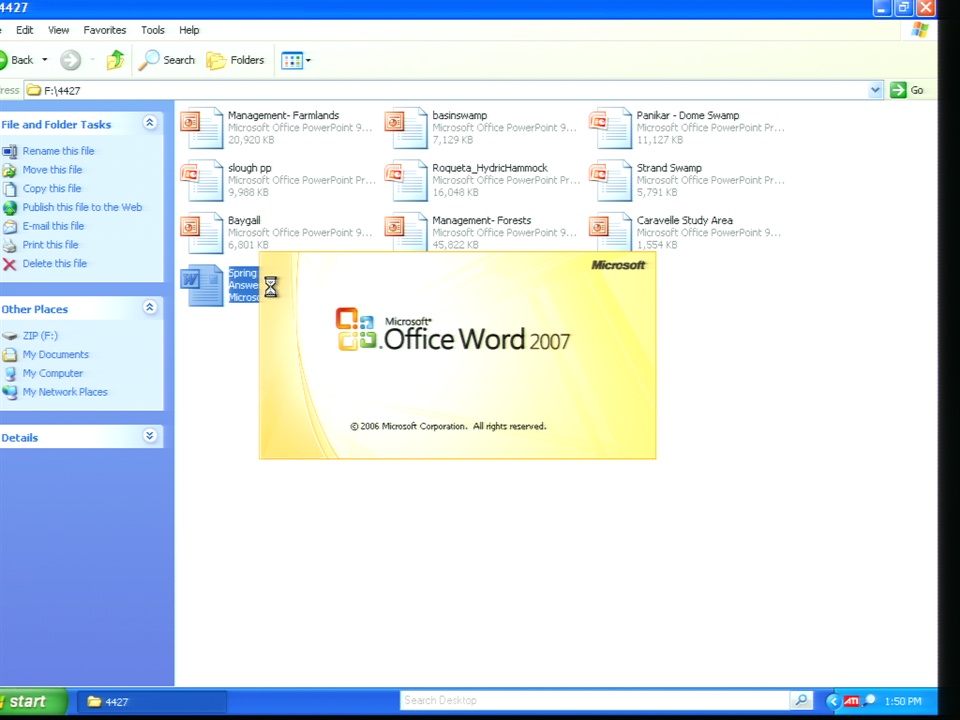Screen dimensions: 960x720
Task: Click the Search Desktop input field
Action: (x=595, y=700)
